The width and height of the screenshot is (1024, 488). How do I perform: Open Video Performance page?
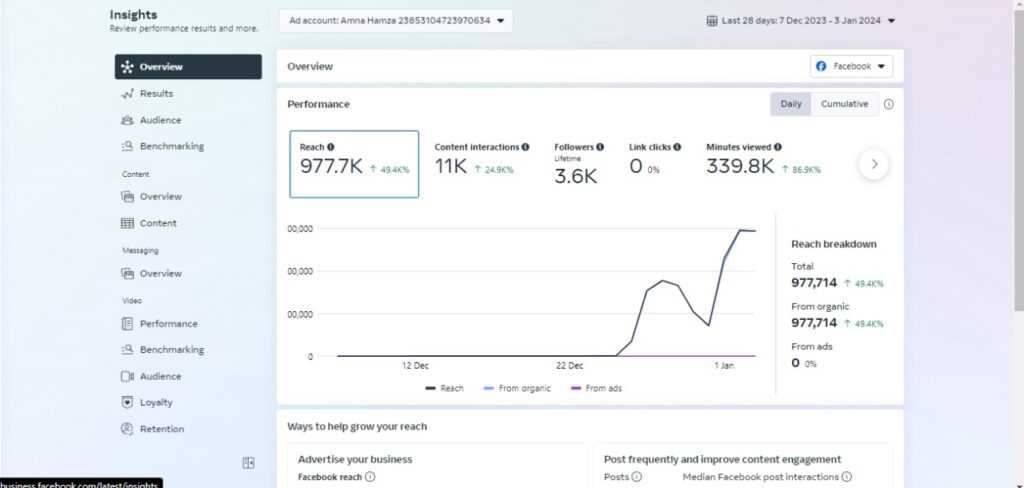(x=167, y=324)
